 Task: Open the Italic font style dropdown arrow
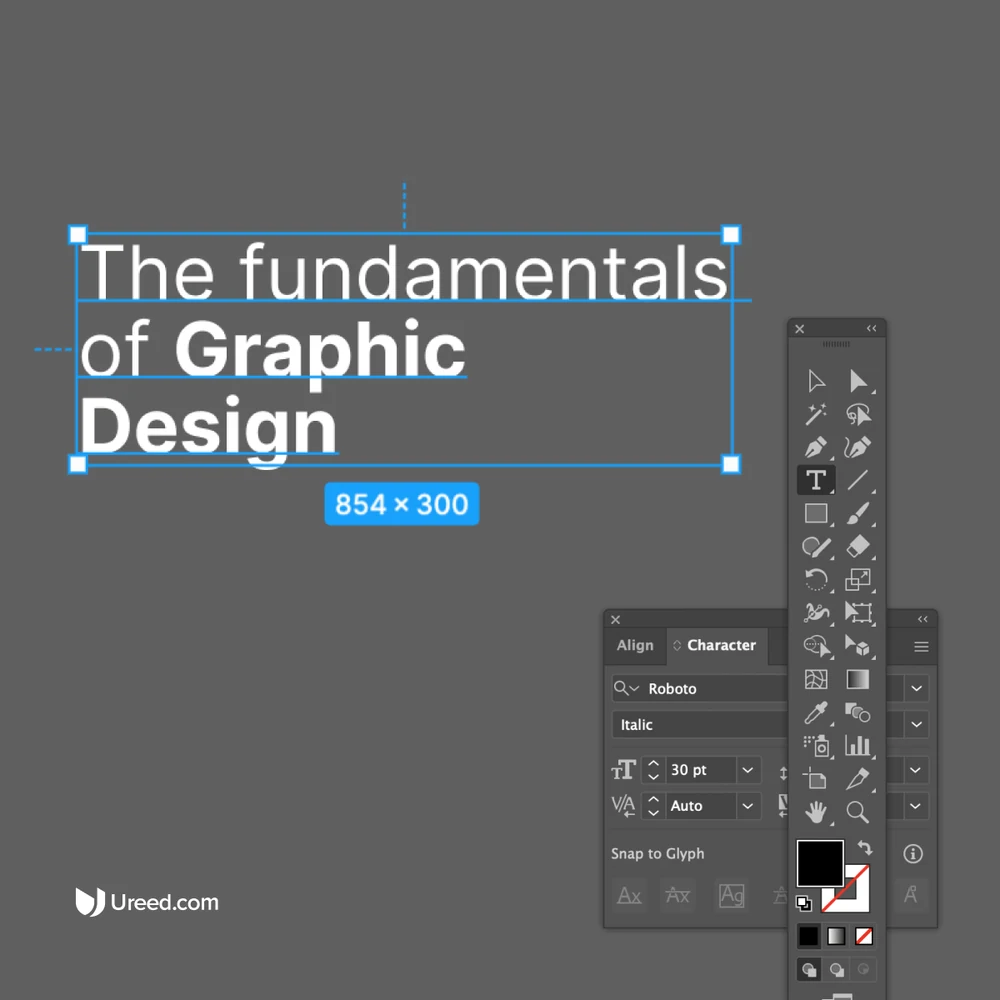916,724
